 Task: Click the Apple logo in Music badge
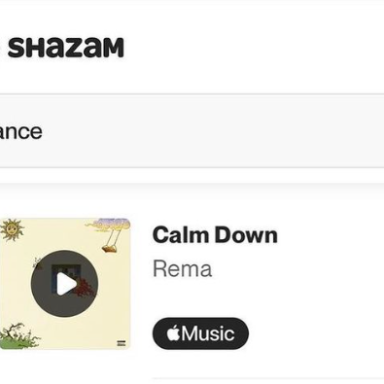(173, 333)
